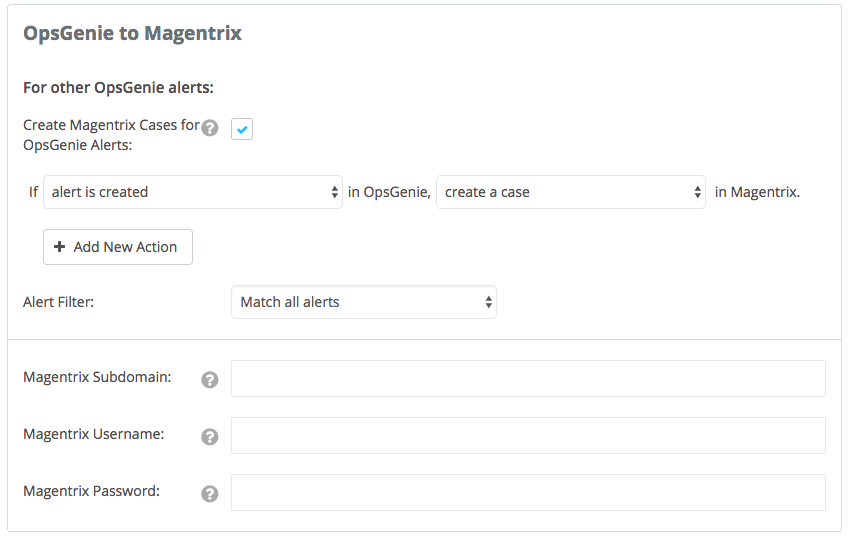Focus the Magentrix Password input field

(528, 493)
